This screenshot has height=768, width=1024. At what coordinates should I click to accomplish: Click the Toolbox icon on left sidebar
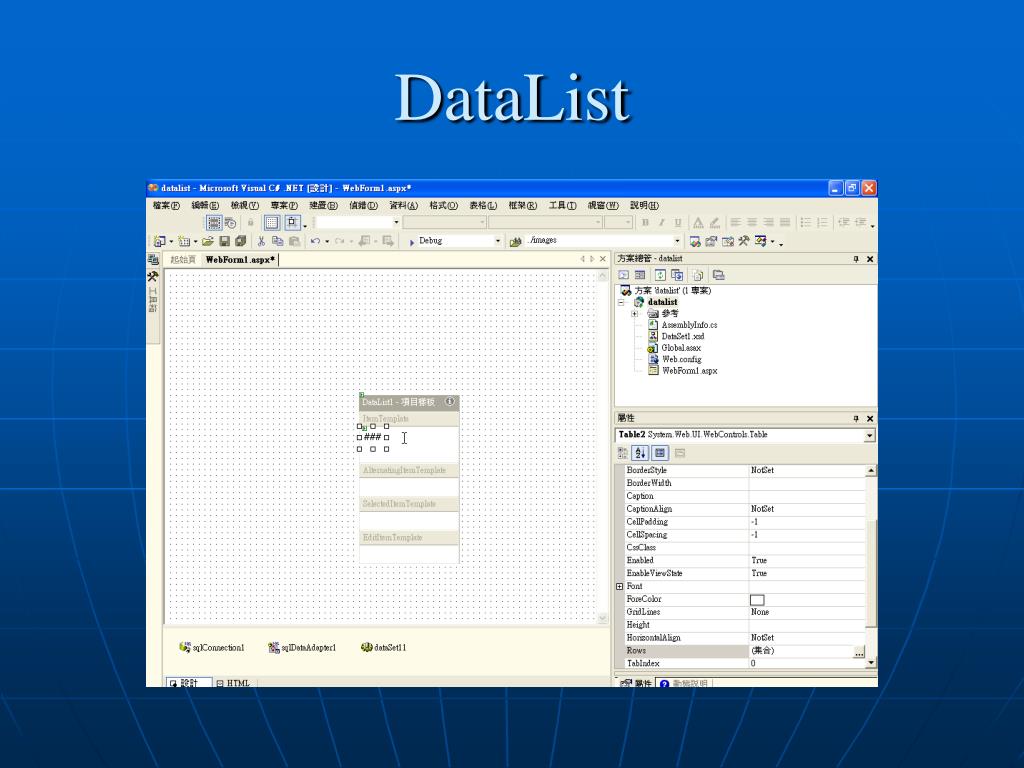coord(153,276)
